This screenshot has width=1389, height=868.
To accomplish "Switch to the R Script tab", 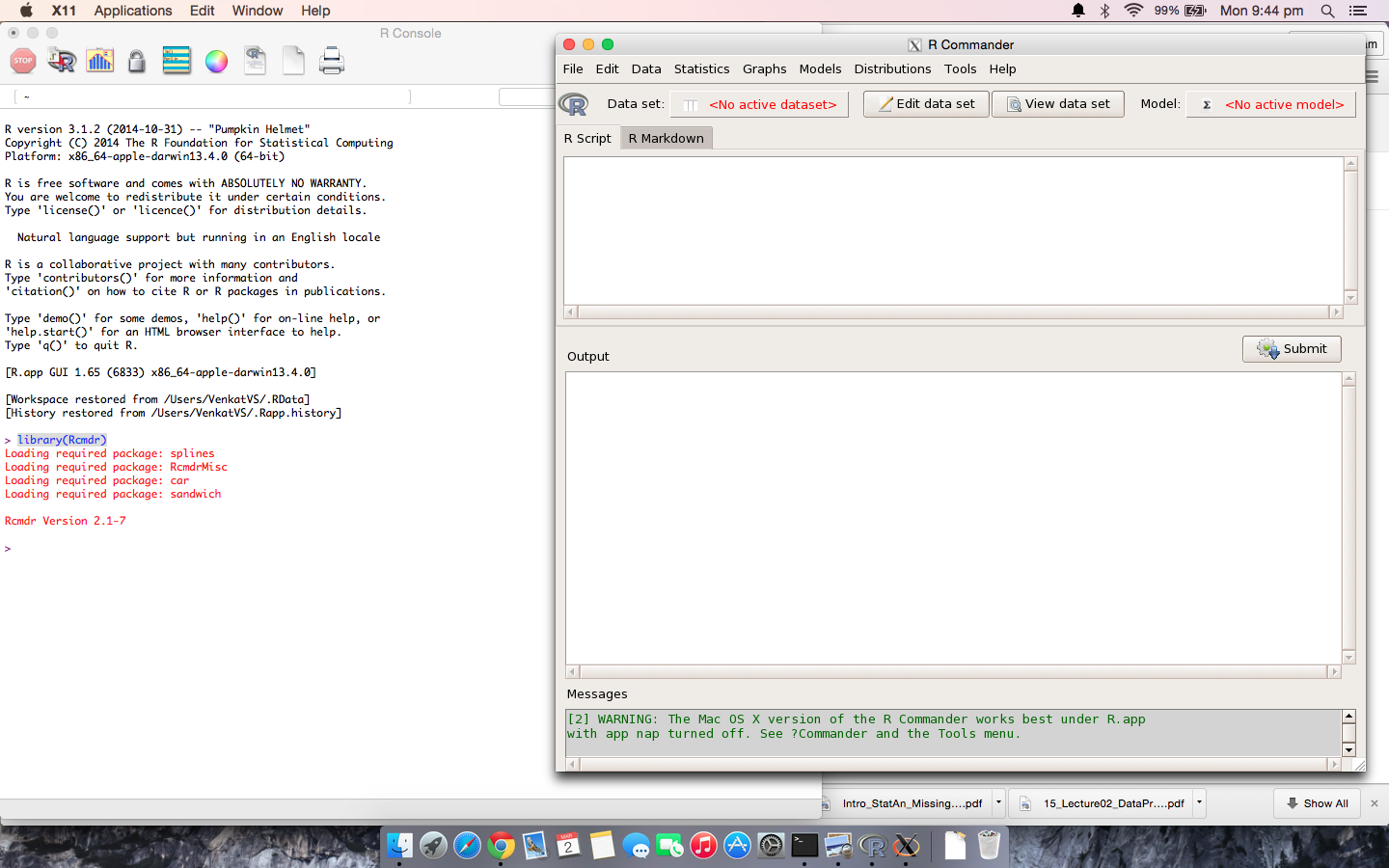I will [x=587, y=139].
